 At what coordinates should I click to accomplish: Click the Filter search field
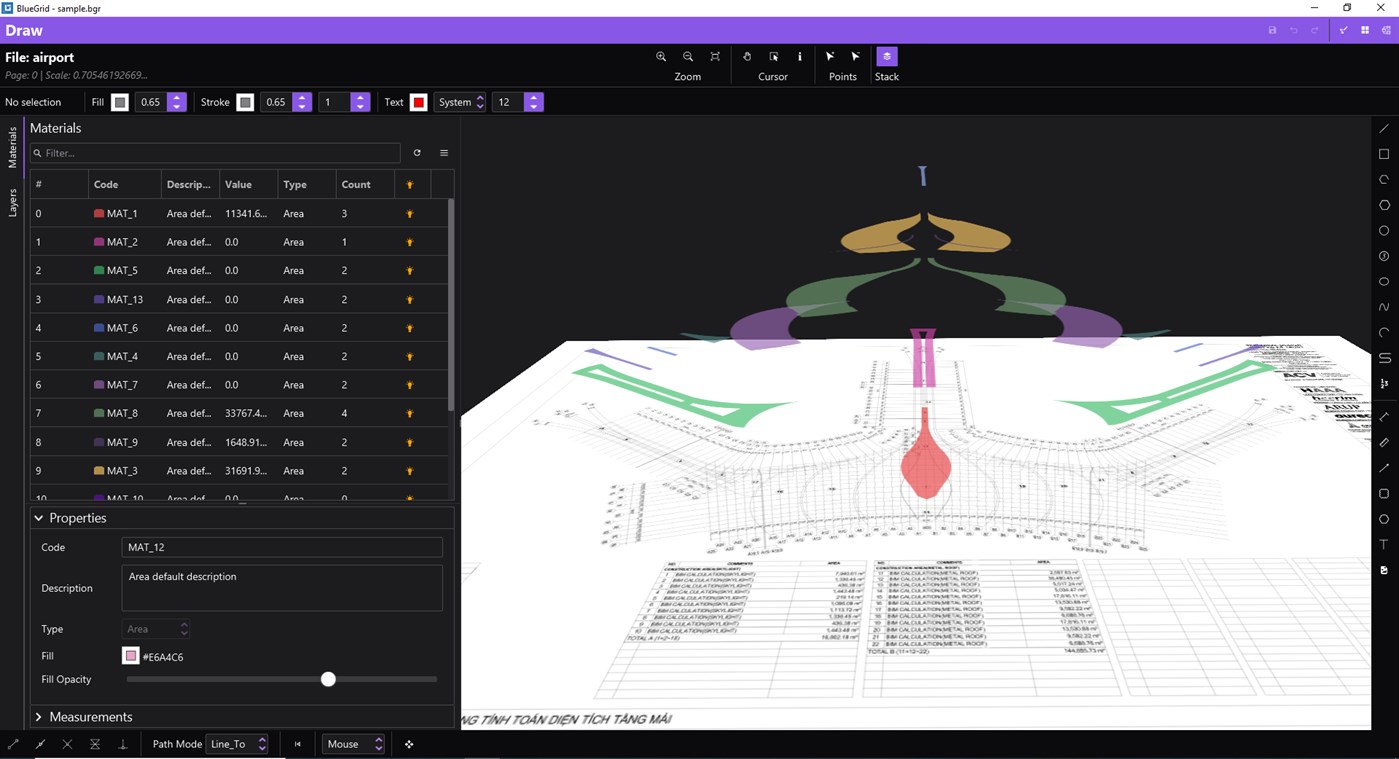tap(215, 153)
